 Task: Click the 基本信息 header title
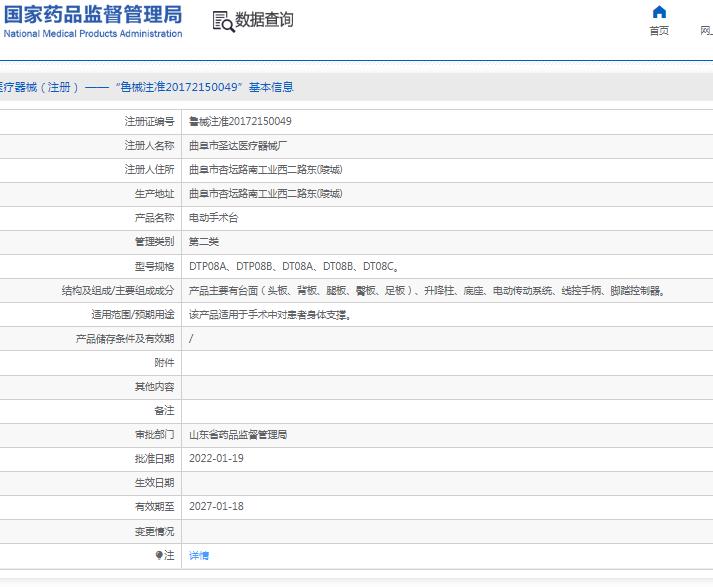pos(271,87)
